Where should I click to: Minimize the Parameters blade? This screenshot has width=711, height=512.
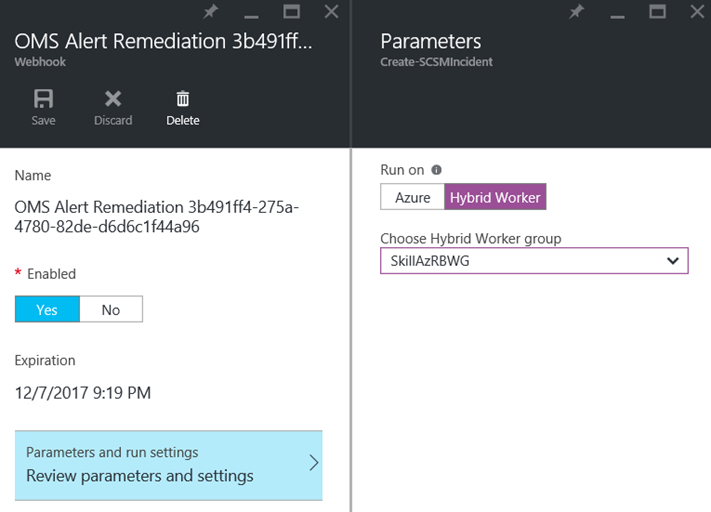pos(618,14)
